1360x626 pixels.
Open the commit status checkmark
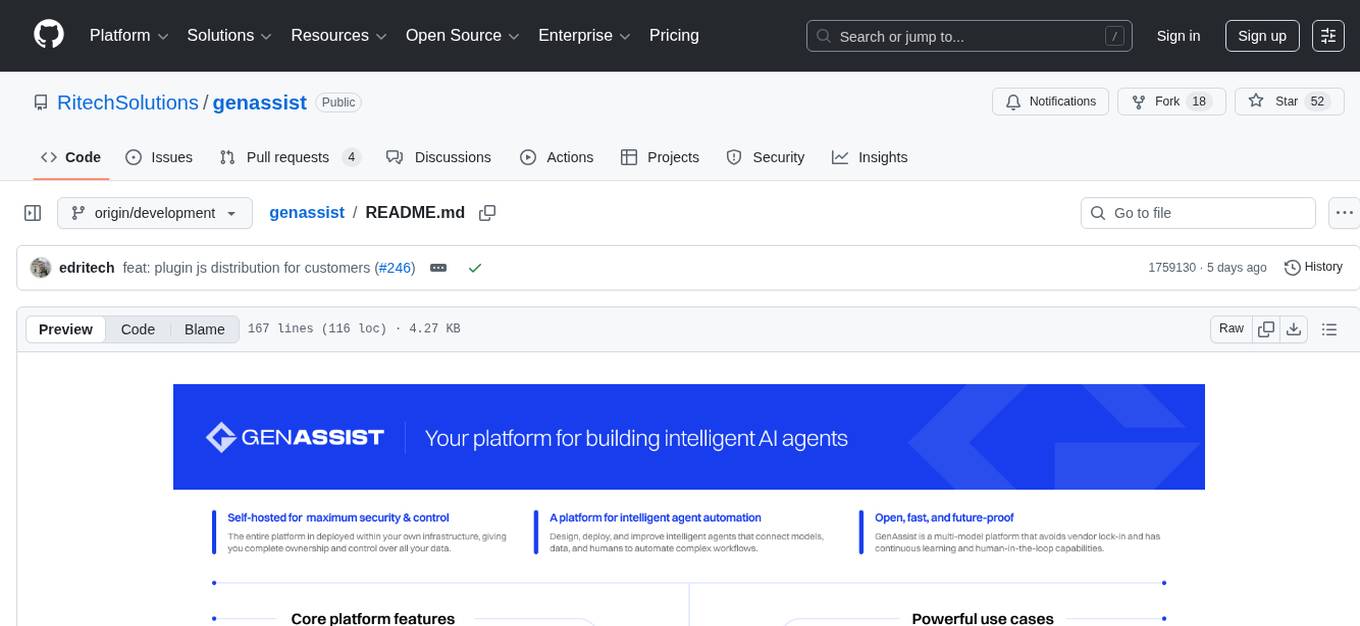(475, 267)
